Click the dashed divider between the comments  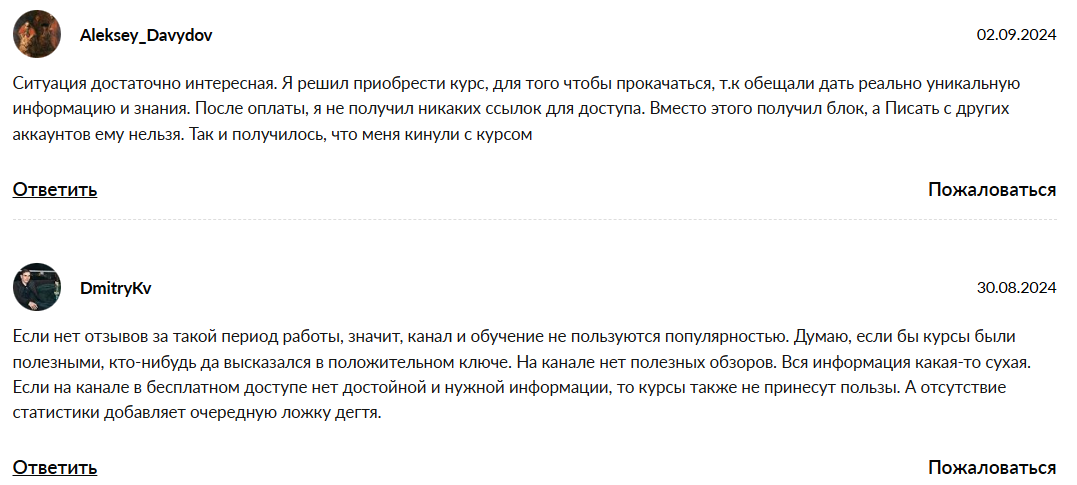pyautogui.click(x=534, y=220)
